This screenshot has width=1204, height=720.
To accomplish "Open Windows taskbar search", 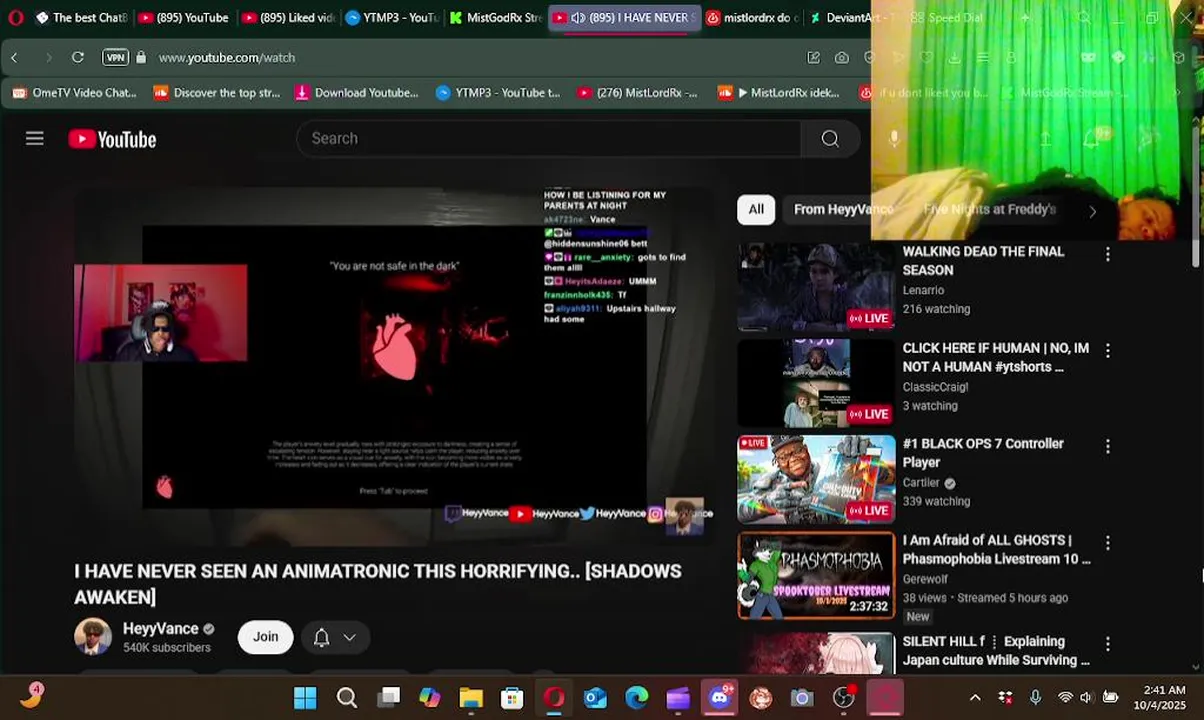I will click(346, 697).
